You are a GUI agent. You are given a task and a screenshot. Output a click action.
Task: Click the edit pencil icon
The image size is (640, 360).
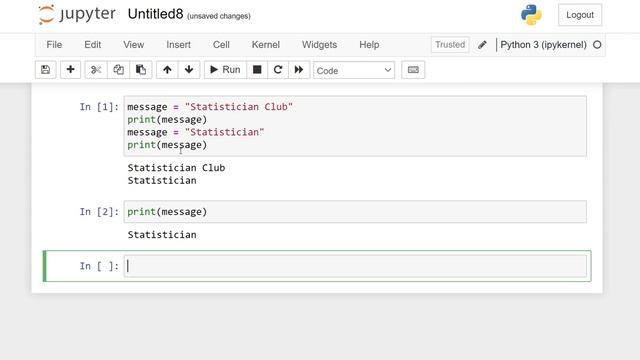(482, 44)
